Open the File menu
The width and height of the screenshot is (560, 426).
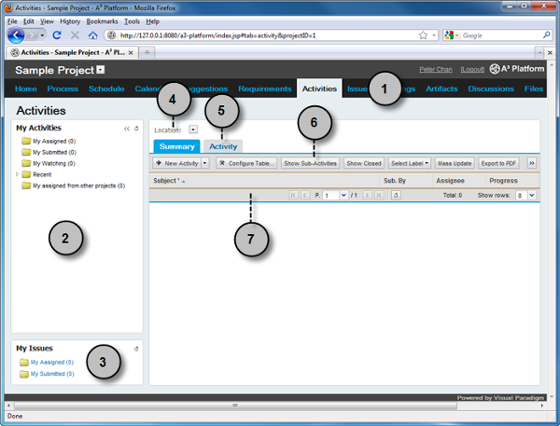(12, 21)
